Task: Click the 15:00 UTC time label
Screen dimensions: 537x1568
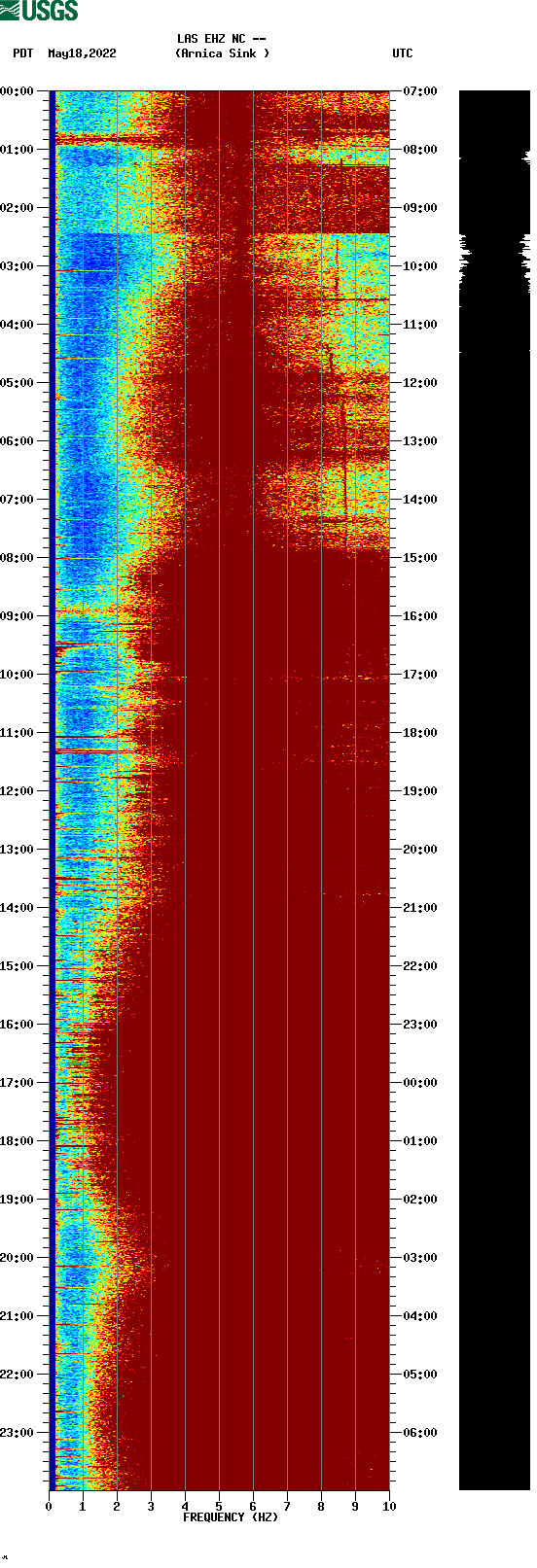Action: [420, 558]
